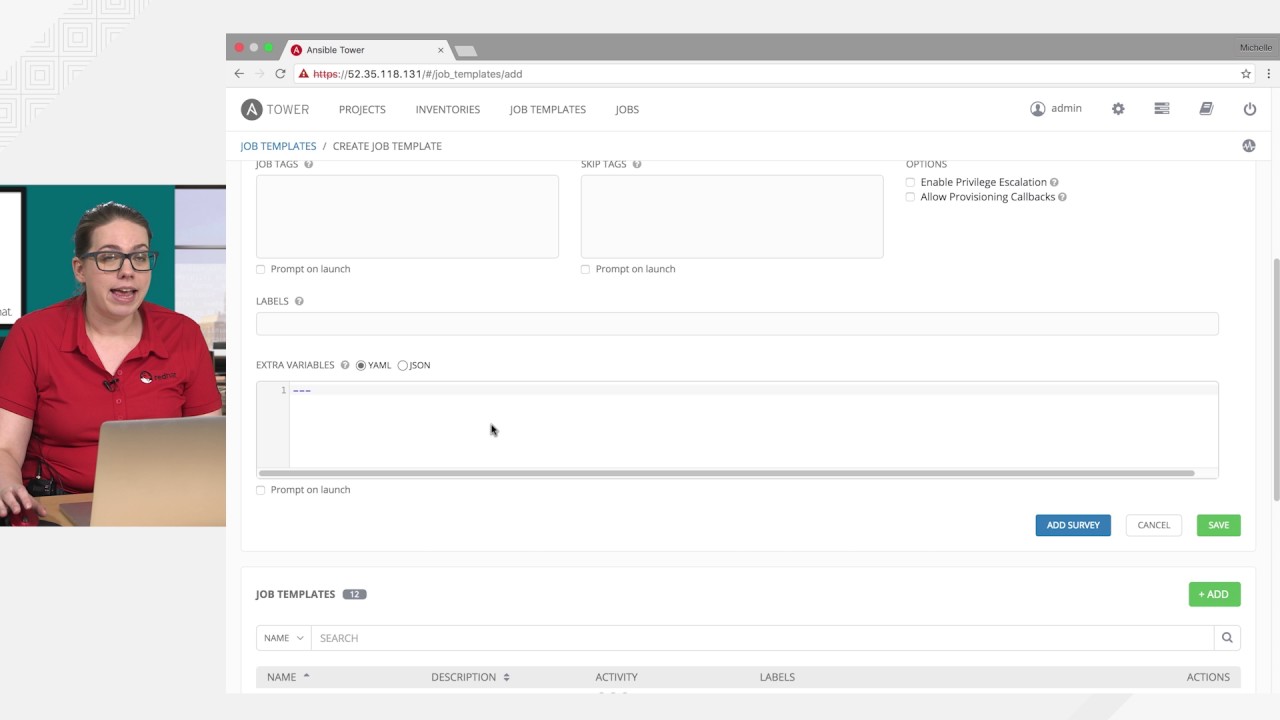This screenshot has height=720, width=1280.
Task: Click the Labels column header
Action: 777,677
